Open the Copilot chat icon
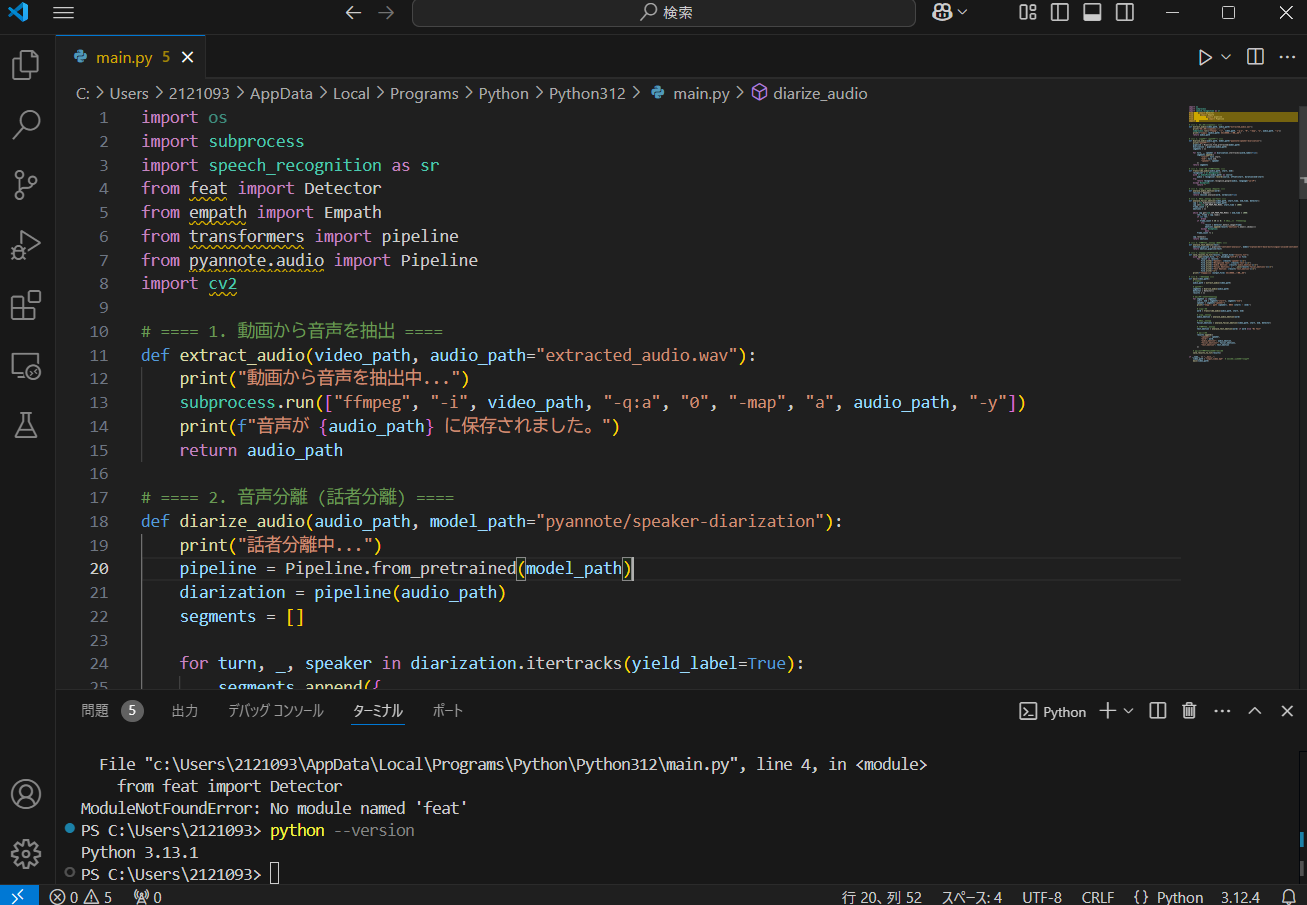This screenshot has height=905, width=1307. coord(941,12)
